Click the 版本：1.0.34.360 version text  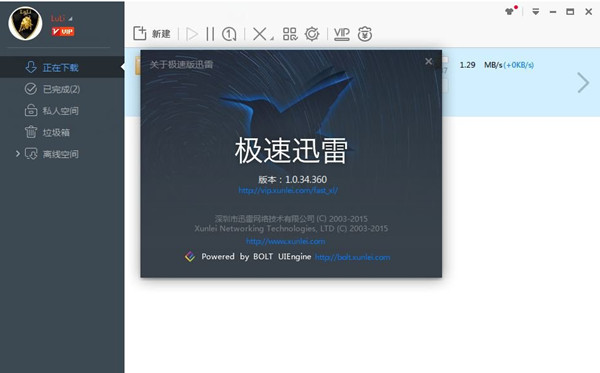click(x=292, y=179)
